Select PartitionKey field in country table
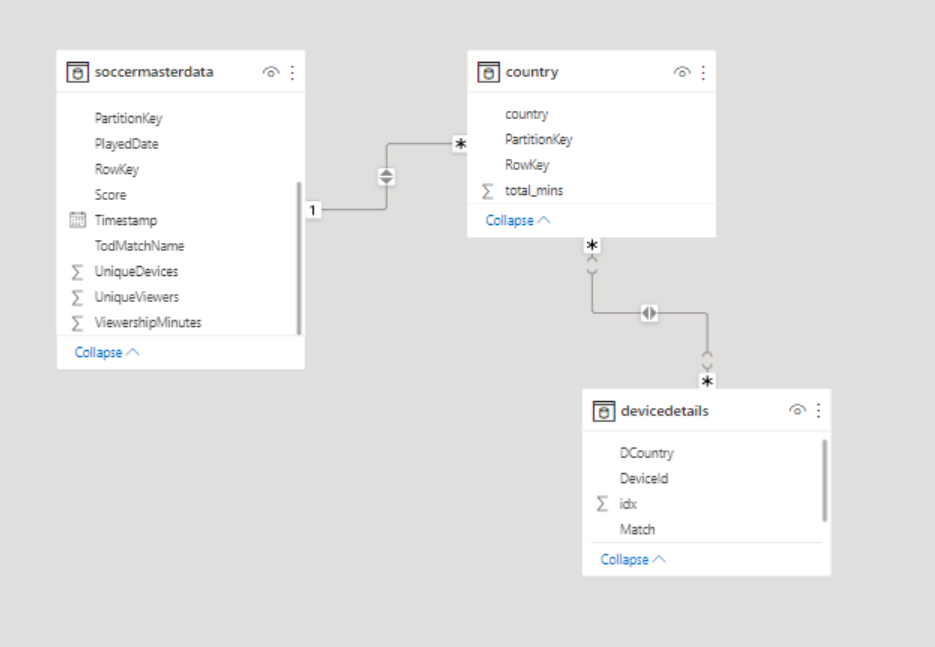Viewport: 935px width, 647px height. pyautogui.click(x=538, y=140)
